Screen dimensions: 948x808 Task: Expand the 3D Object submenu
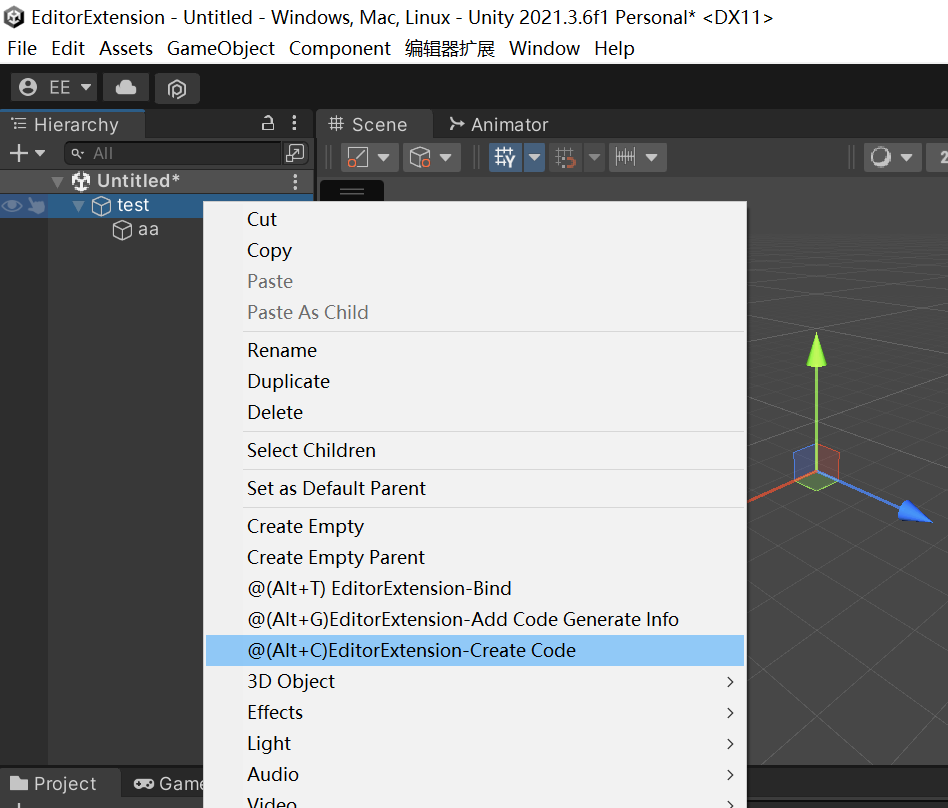(x=475, y=682)
